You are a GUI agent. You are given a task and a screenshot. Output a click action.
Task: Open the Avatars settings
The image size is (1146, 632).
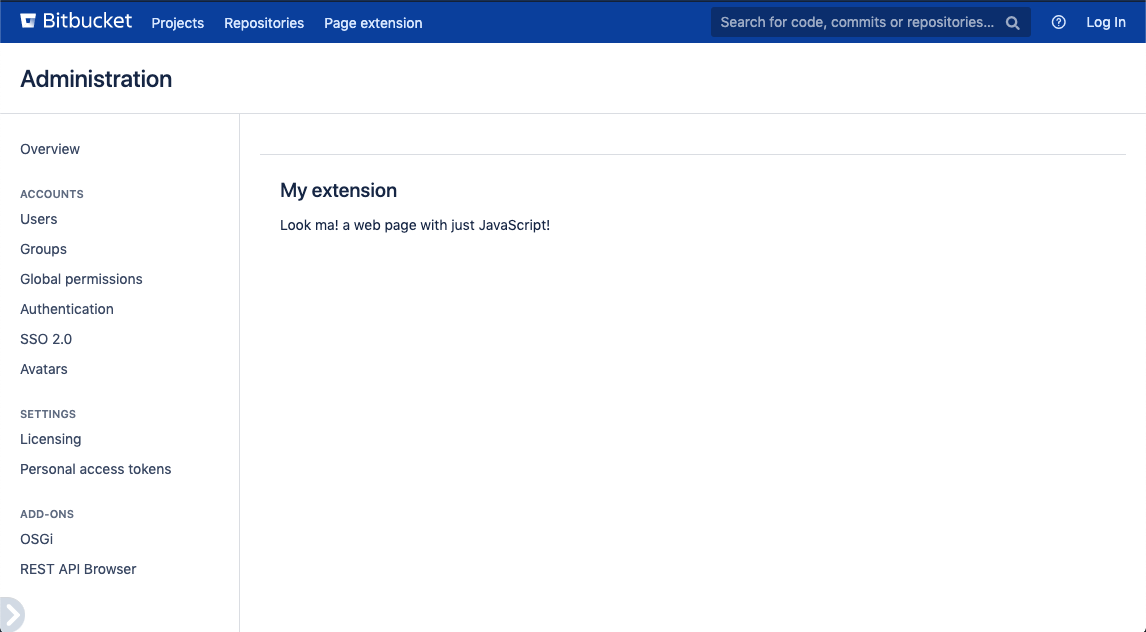pos(43,368)
